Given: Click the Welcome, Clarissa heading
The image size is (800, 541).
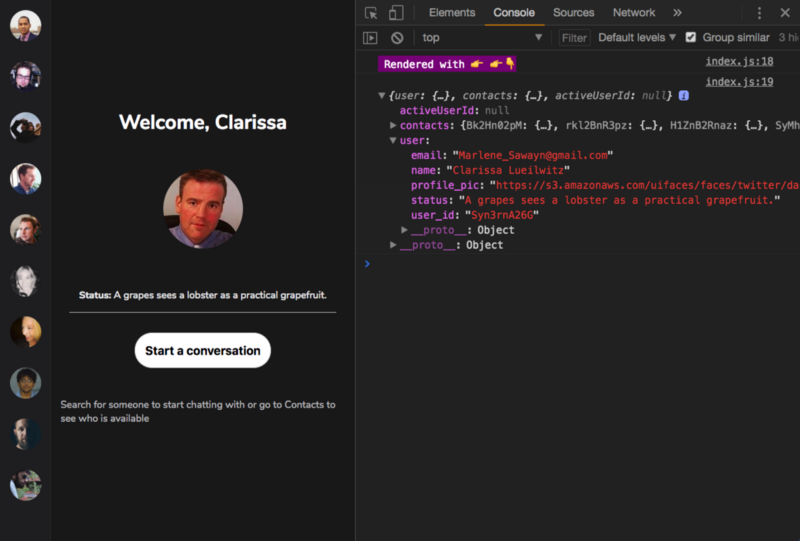Looking at the screenshot, I should click(203, 122).
